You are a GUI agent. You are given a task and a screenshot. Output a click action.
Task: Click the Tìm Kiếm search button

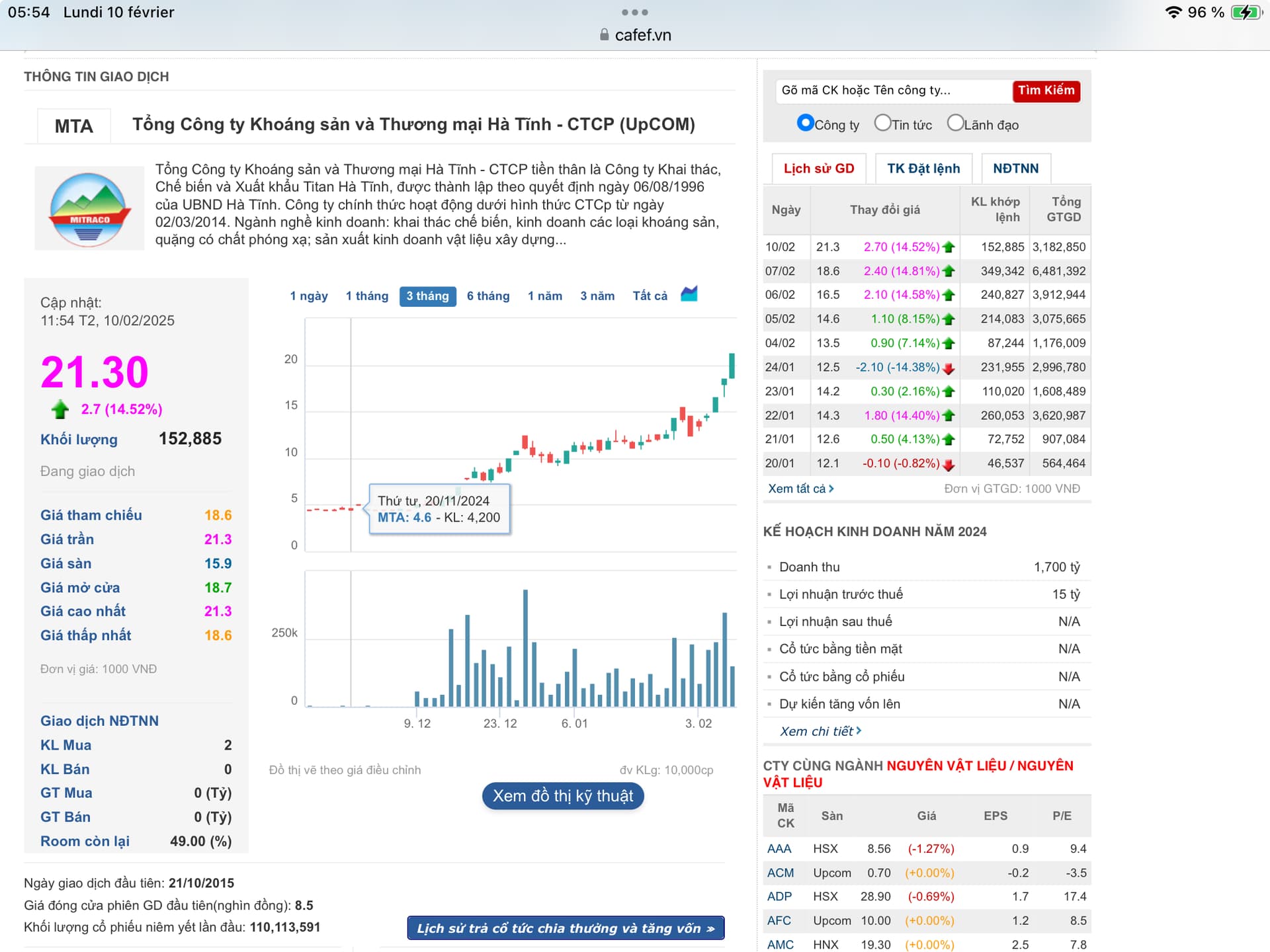coord(1046,91)
